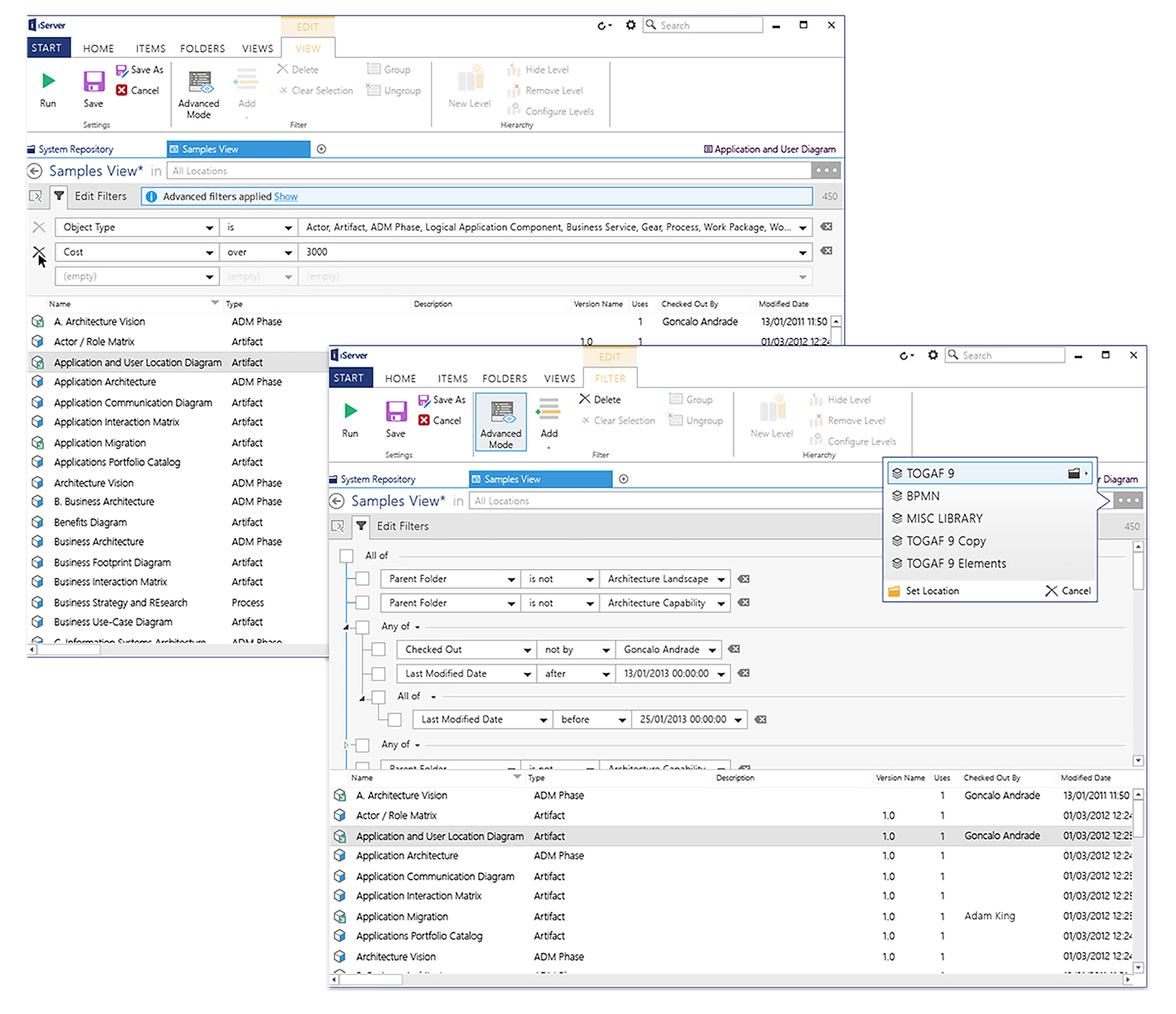Collapse nested All of group triangle
Screen dimensions: 1176x1014
click(362, 698)
